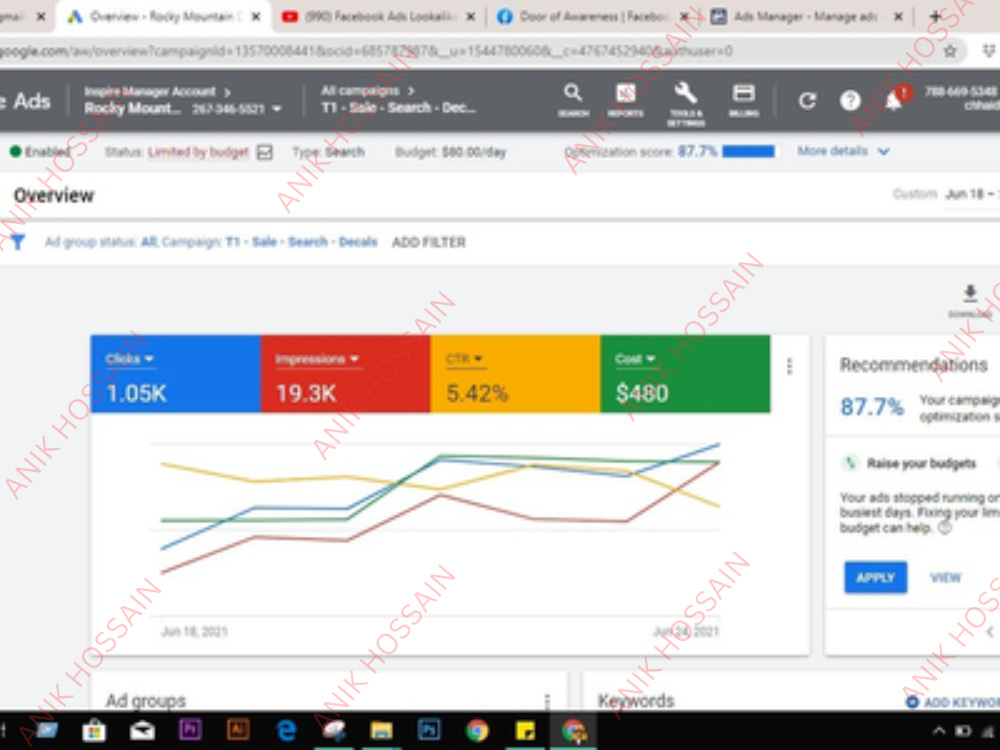The height and width of the screenshot is (750, 1000).
Task: Close the Overview - Rocky Mountain tab
Action: [x=255, y=17]
